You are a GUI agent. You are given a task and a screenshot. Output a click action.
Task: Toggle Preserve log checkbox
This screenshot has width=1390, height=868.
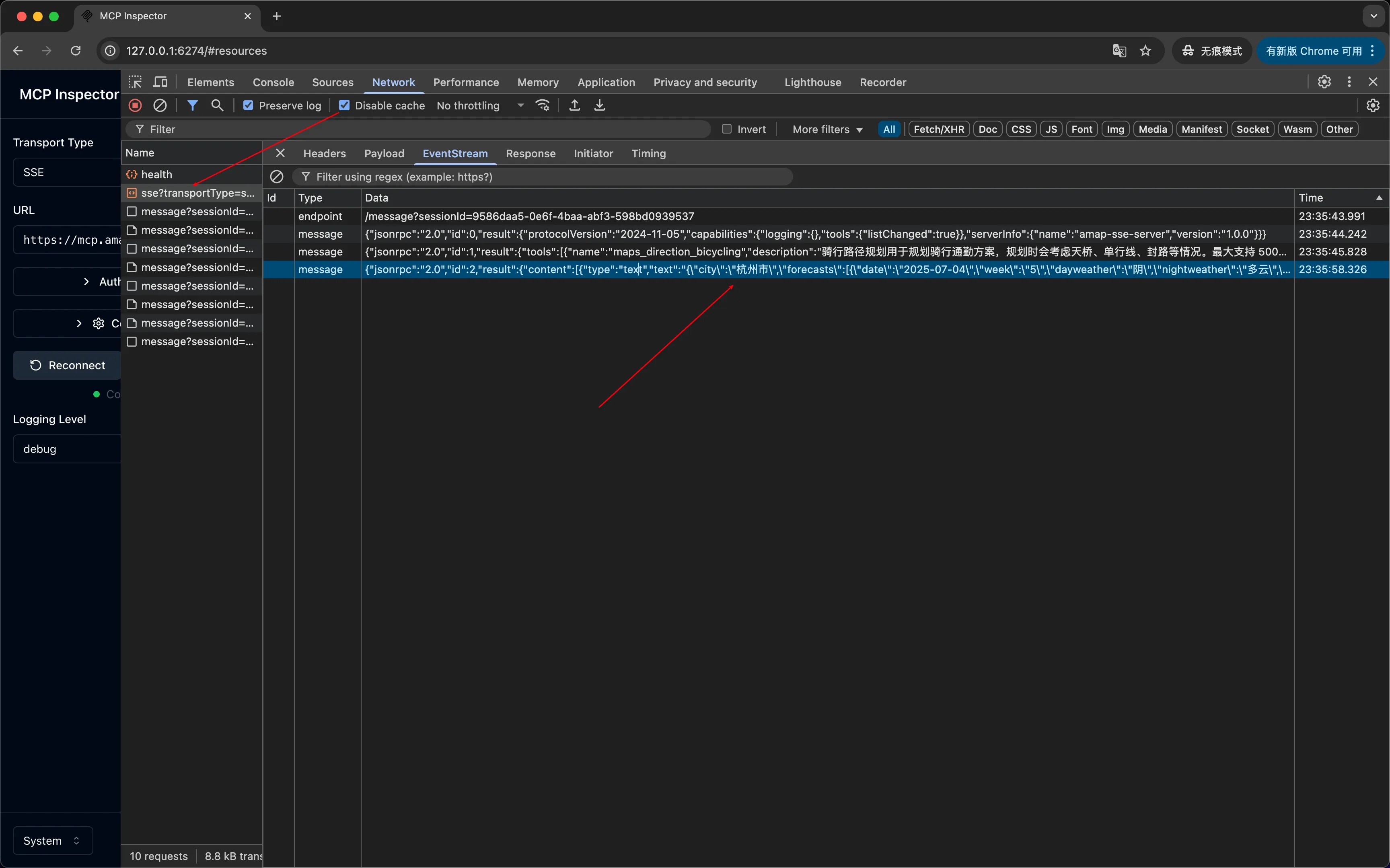[x=249, y=106]
